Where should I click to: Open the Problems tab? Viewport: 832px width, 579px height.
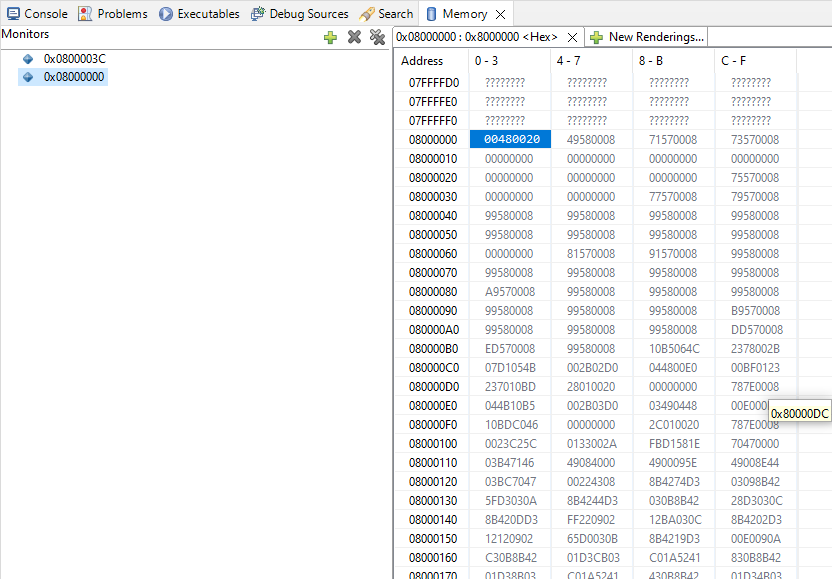tap(112, 13)
